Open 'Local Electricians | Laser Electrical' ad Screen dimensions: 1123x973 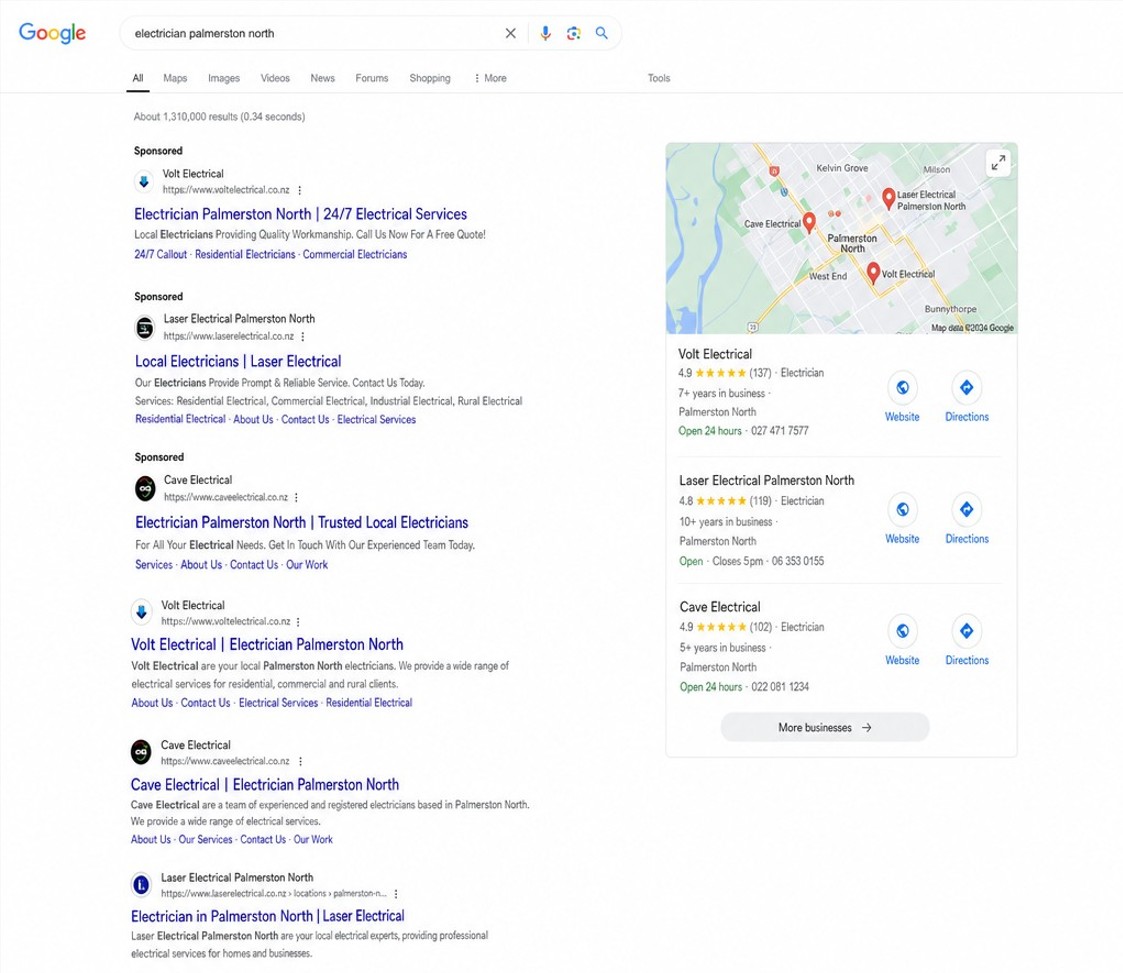pyautogui.click(x=238, y=362)
